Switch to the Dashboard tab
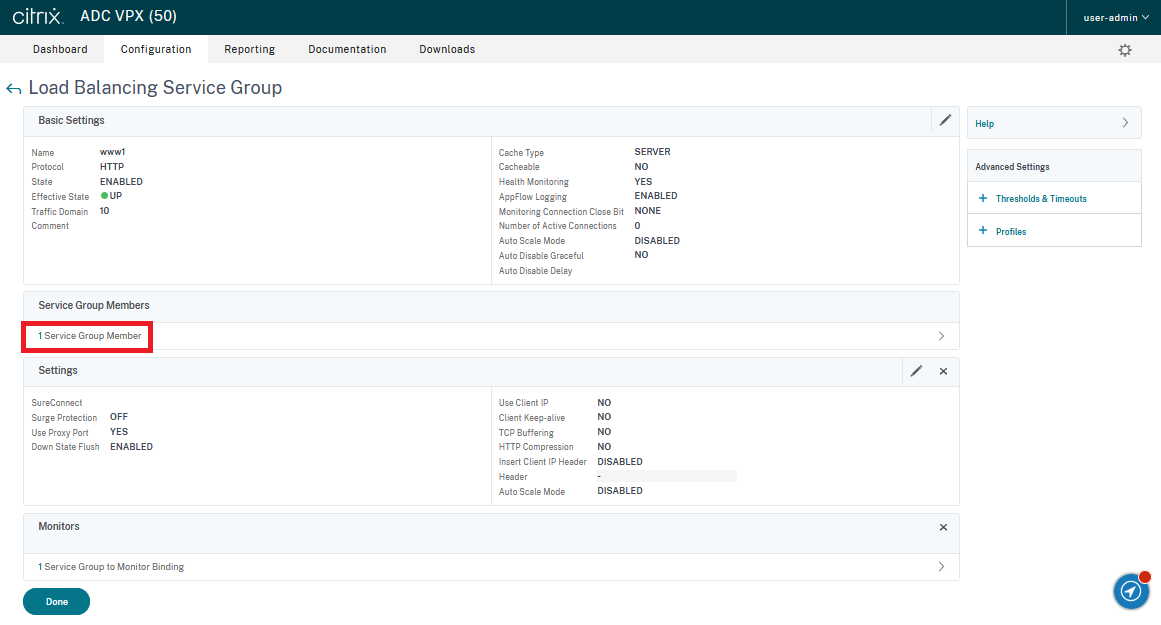Screen dimensions: 1161x625 coord(60,49)
